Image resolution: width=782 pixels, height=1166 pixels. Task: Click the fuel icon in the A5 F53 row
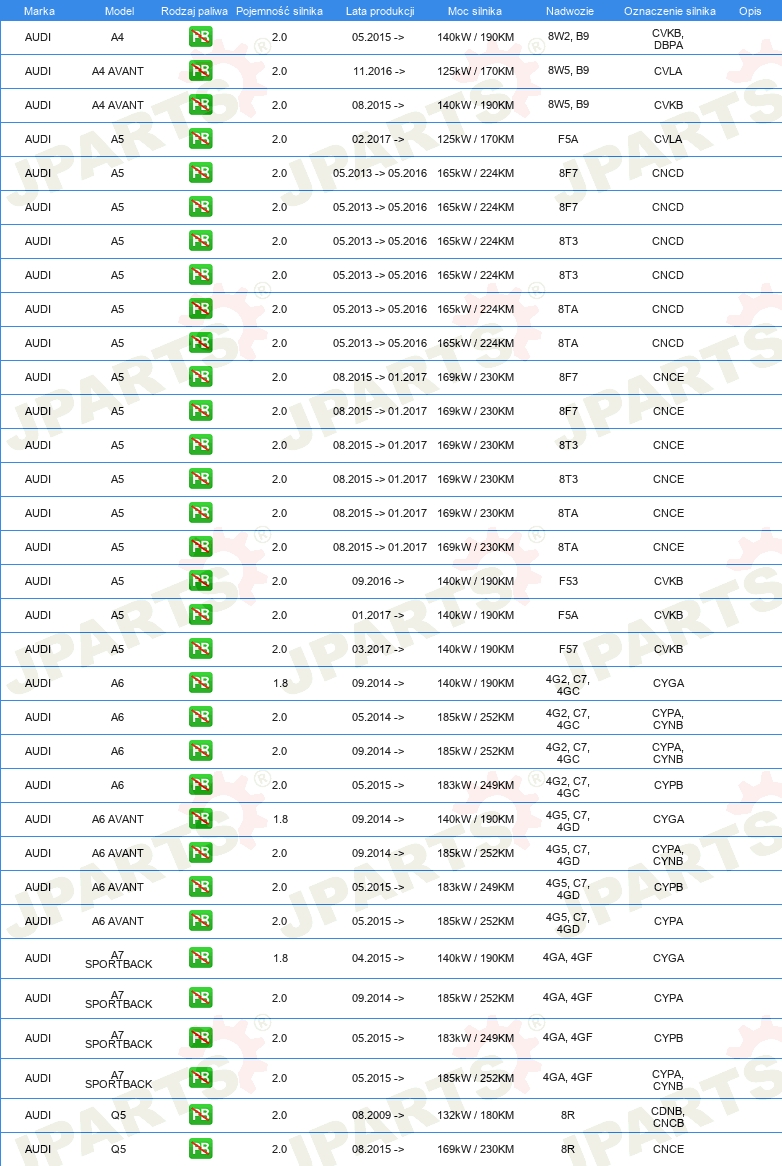201,581
